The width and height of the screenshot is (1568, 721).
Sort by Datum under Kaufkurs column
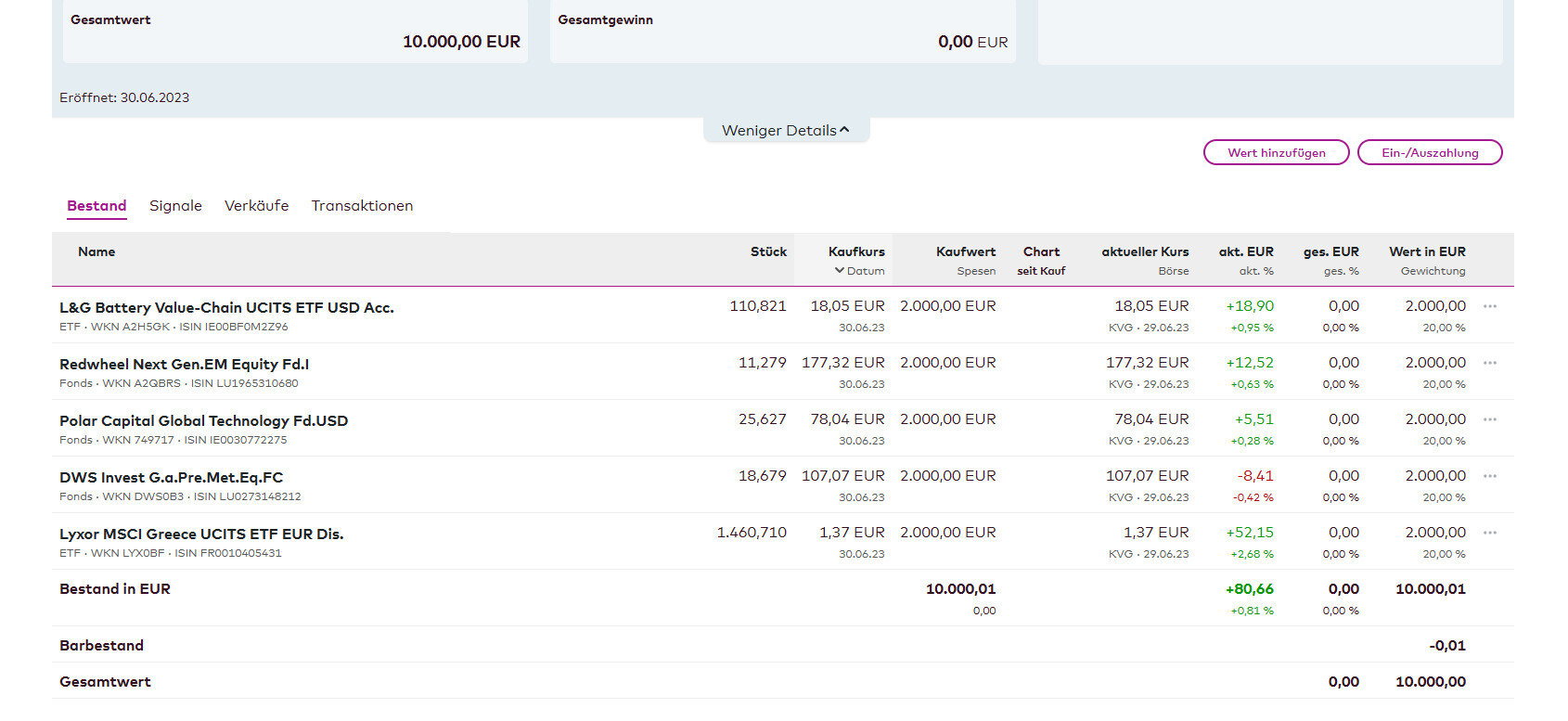(x=860, y=271)
